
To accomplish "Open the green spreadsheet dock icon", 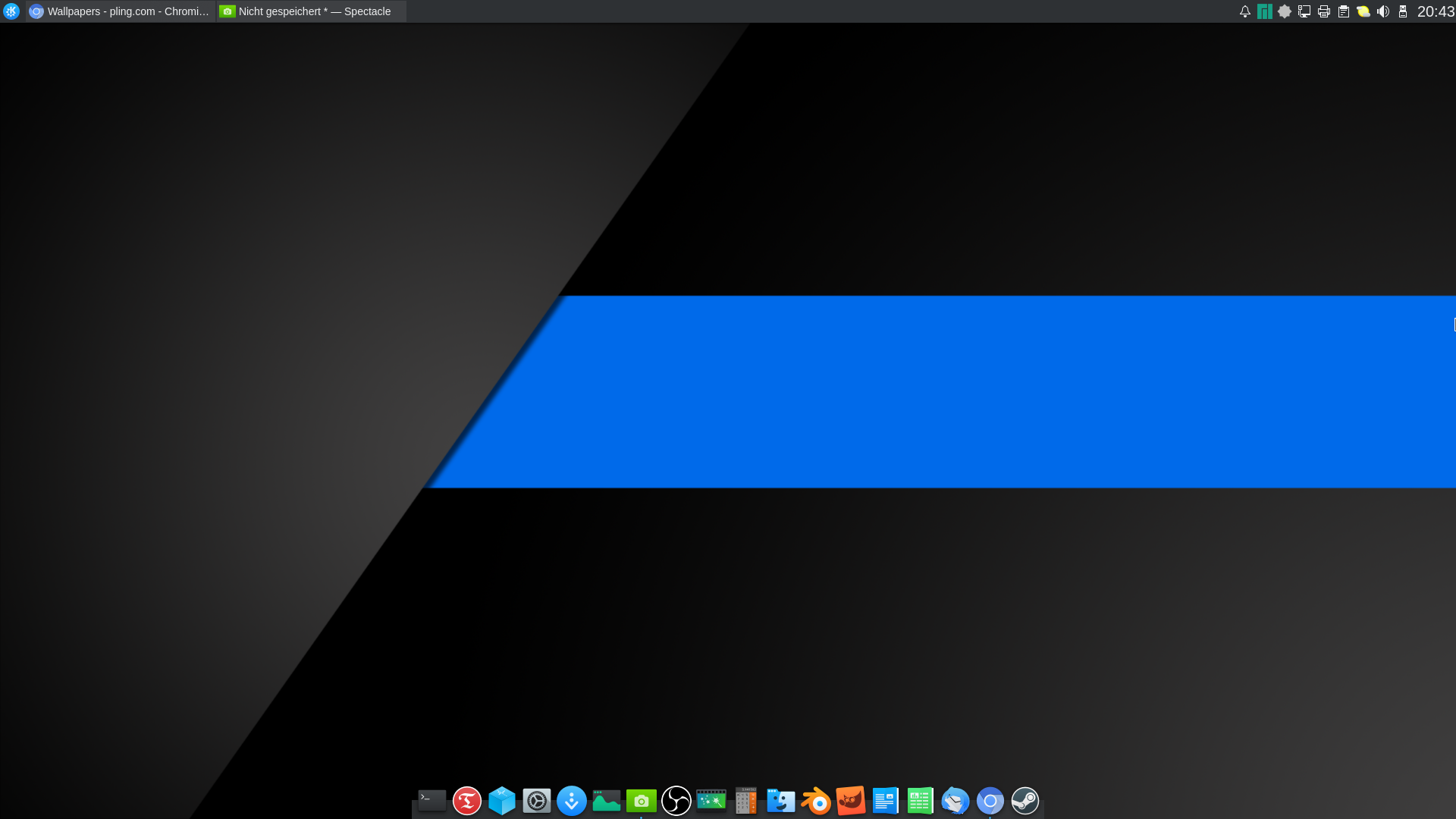I will tap(921, 801).
